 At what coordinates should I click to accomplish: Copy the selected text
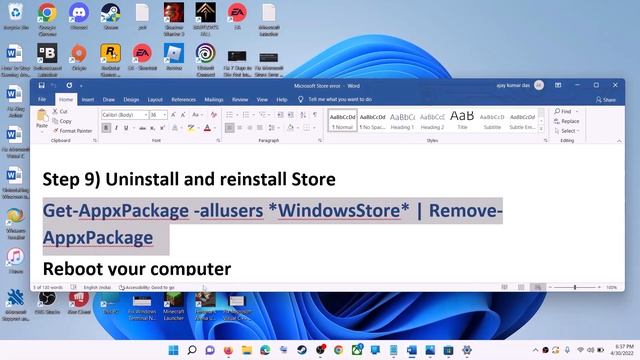pyautogui.click(x=62, y=121)
